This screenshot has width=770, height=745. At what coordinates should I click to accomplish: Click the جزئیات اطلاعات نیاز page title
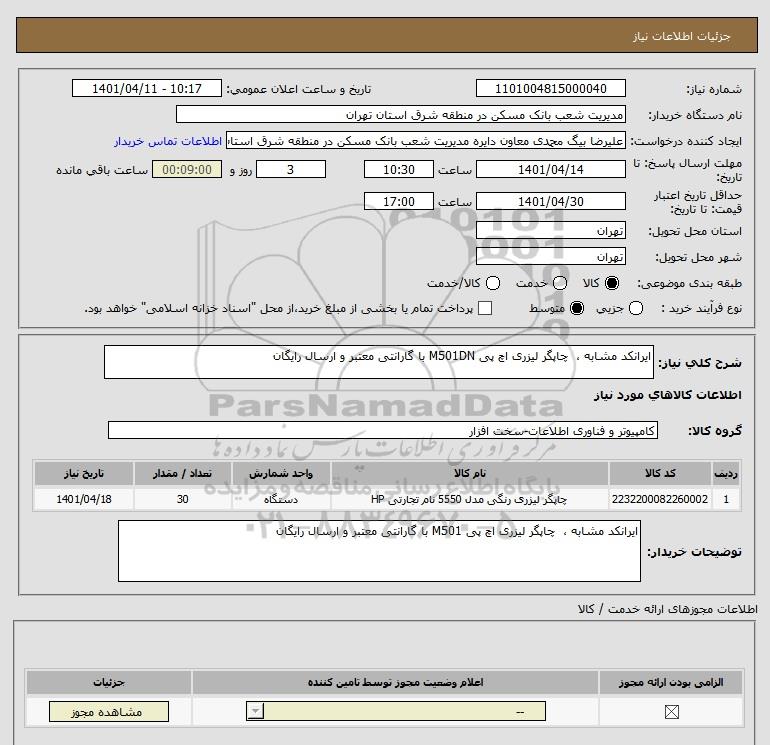pyautogui.click(x=682, y=36)
